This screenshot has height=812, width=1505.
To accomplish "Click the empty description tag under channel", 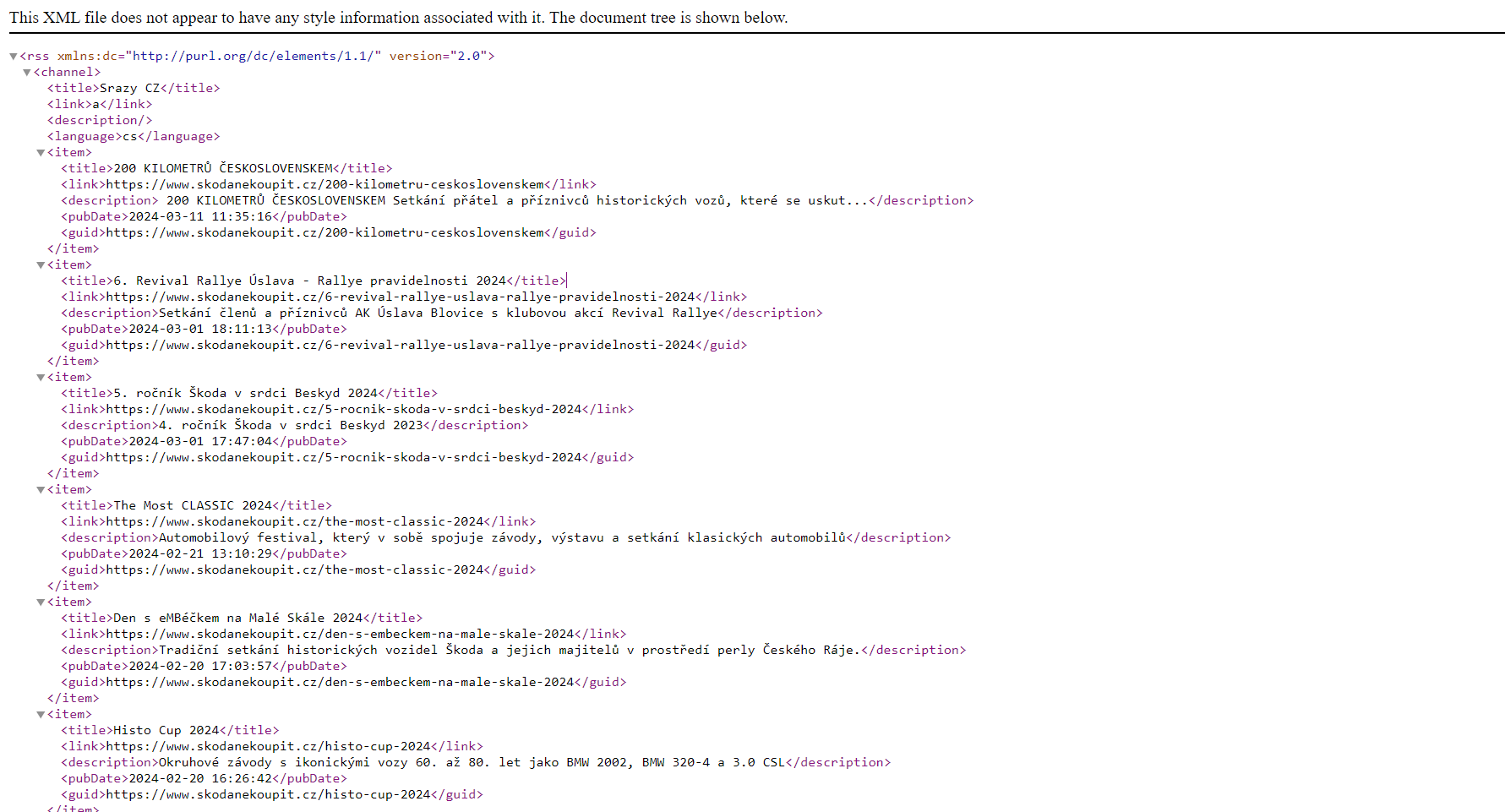I will (100, 120).
